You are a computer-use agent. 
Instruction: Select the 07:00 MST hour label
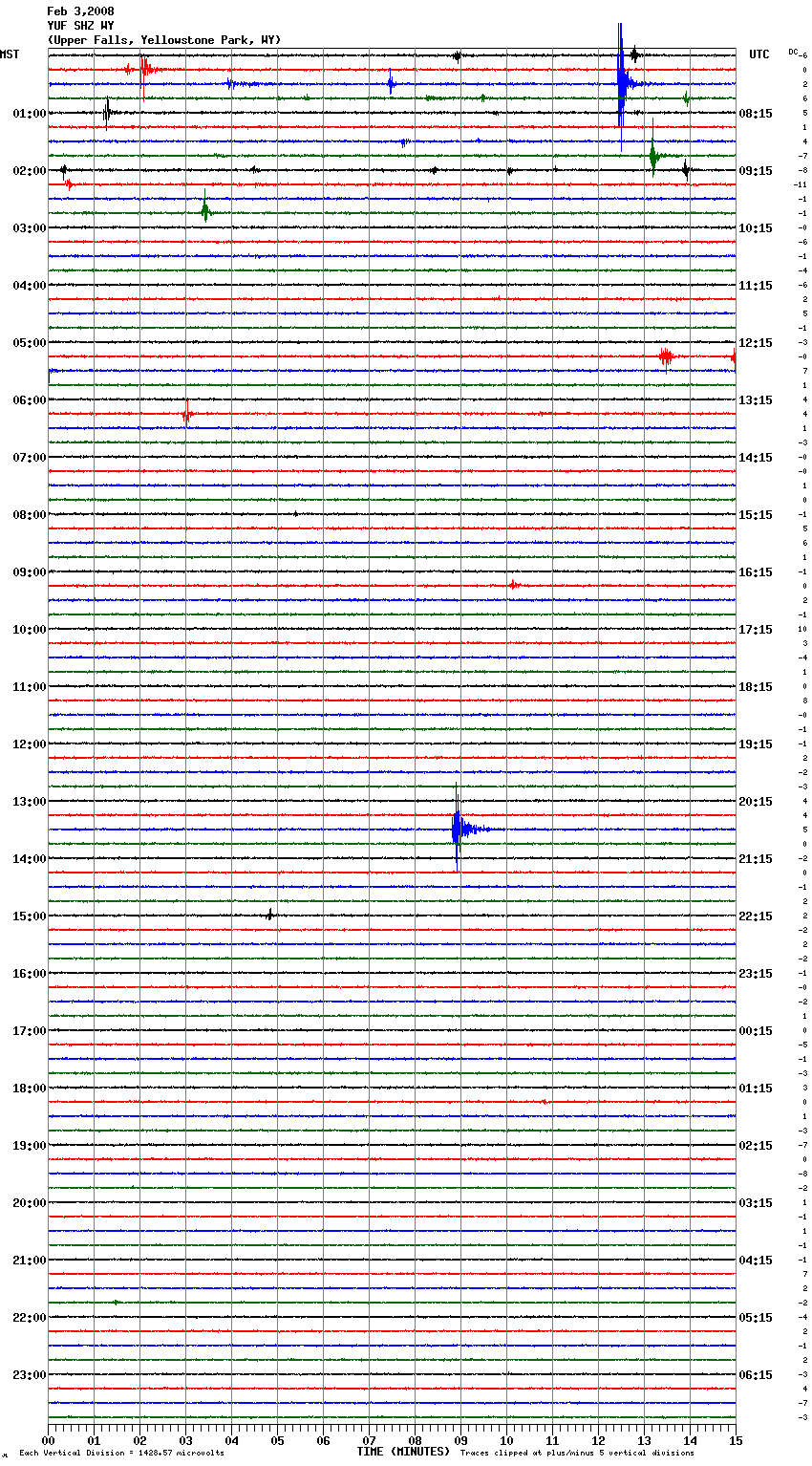[x=30, y=458]
